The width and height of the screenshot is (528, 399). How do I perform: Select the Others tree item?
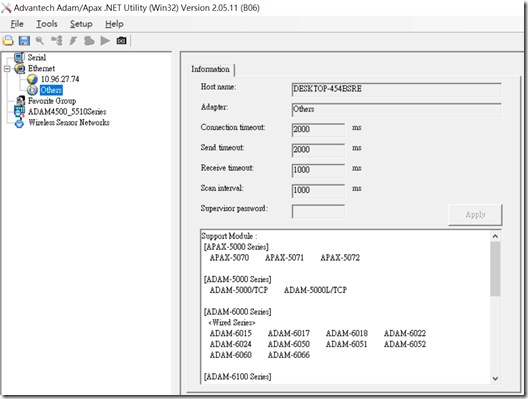coord(51,90)
